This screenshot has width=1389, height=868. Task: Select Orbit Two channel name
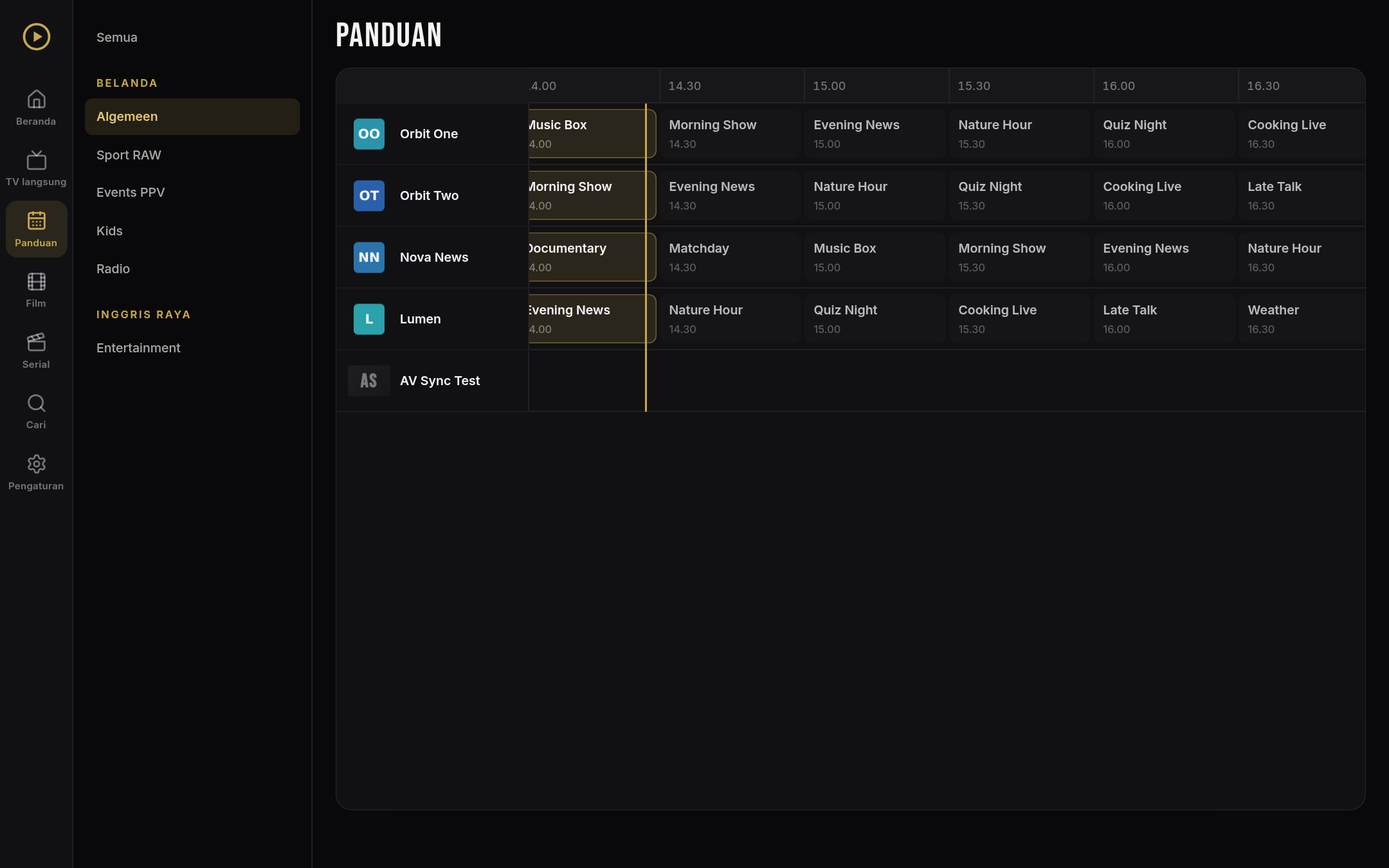(429, 195)
